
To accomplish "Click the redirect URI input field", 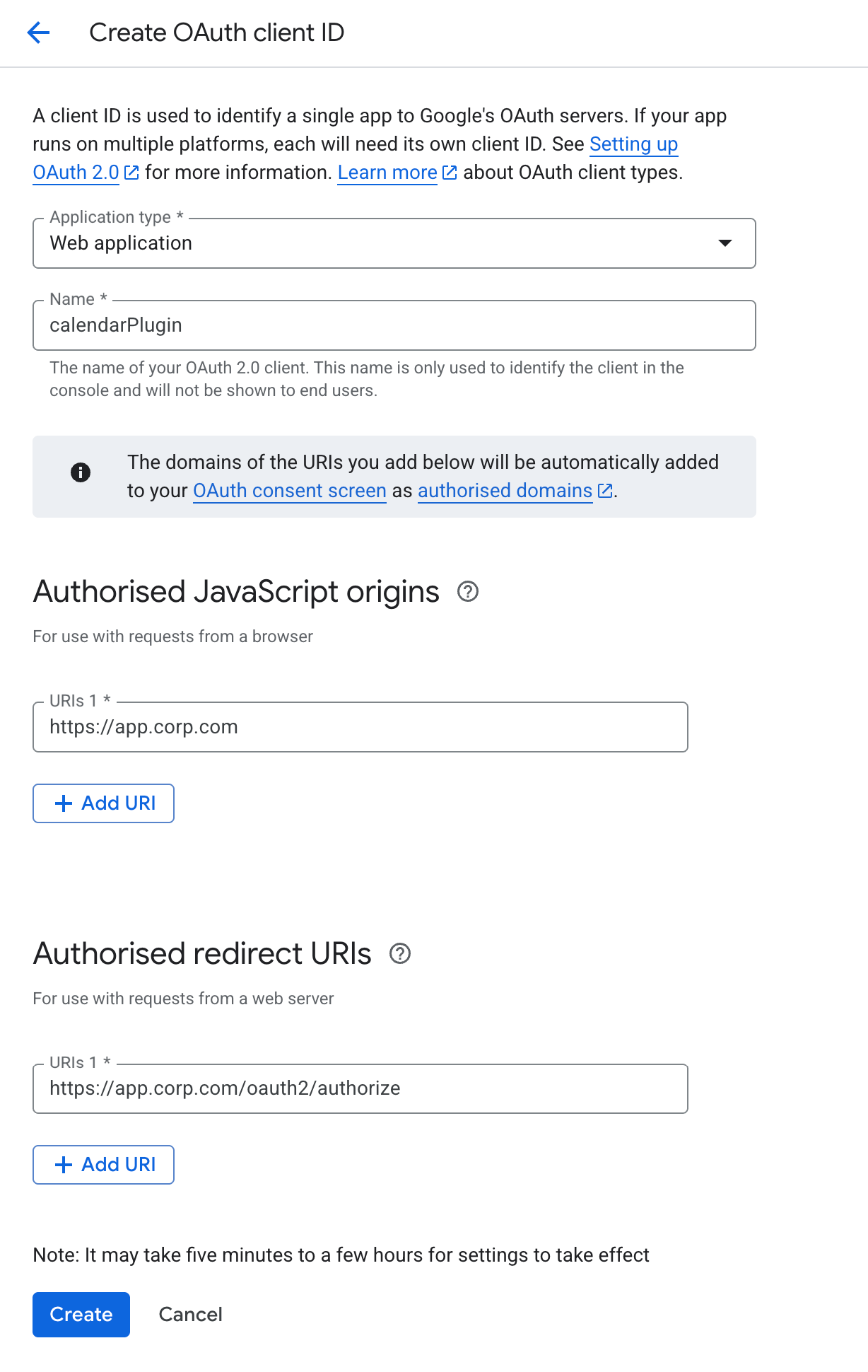I will (360, 1088).
